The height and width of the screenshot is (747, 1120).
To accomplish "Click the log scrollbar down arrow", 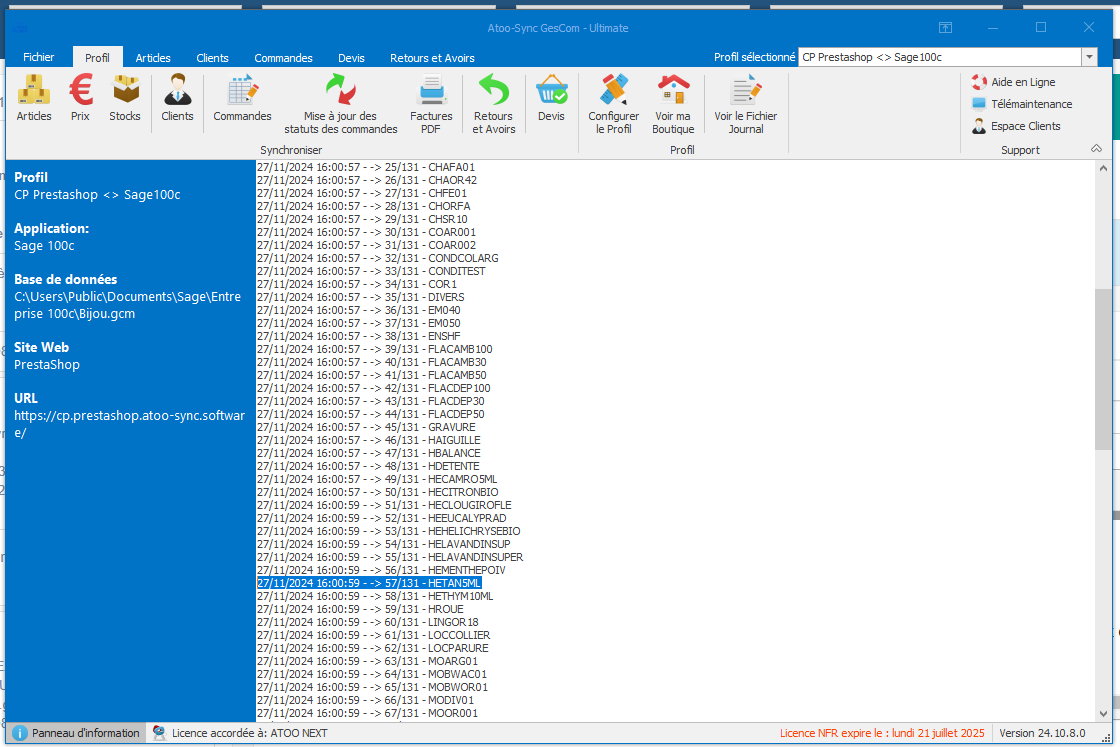I will point(1104,713).
